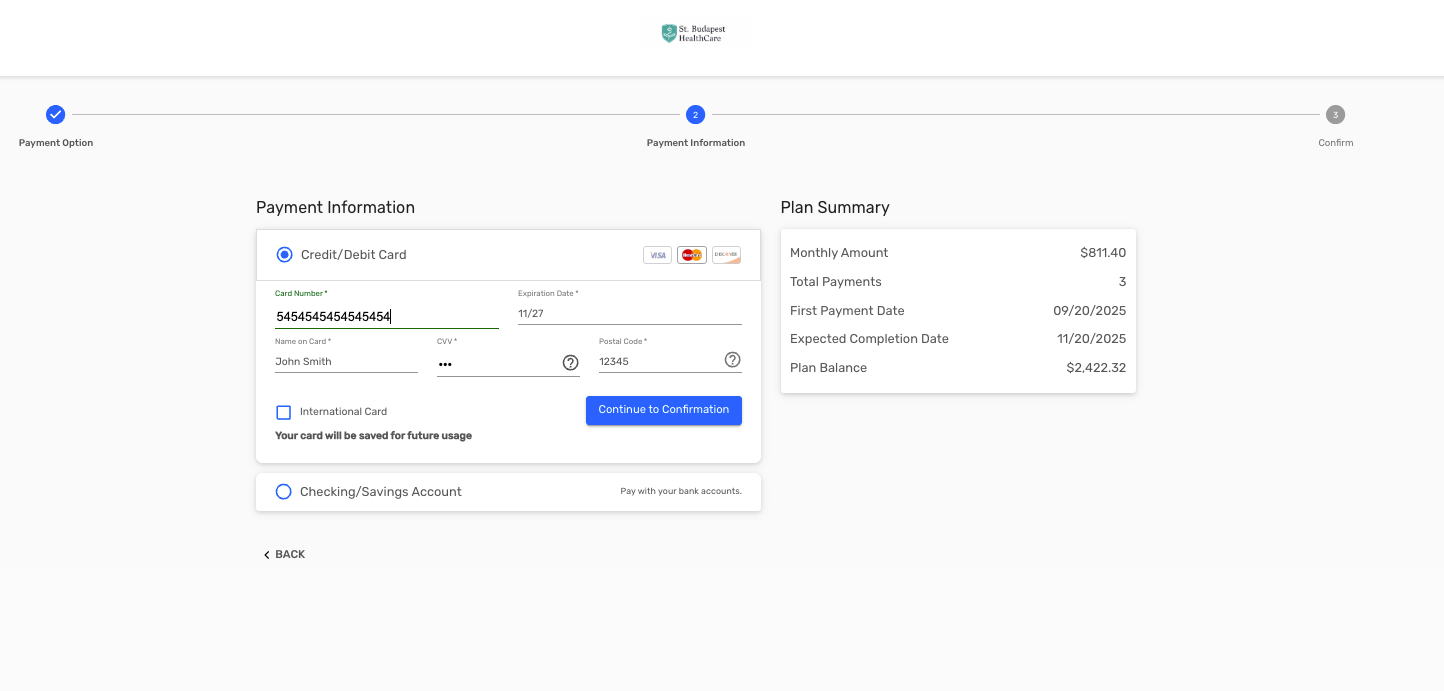Click the step 3 Confirm circle
Screen dimensions: 1444x691
click(1335, 115)
